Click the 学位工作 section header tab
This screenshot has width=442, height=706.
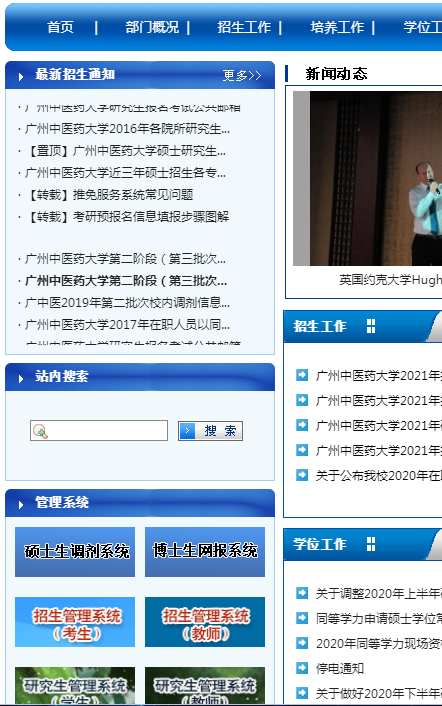320,544
